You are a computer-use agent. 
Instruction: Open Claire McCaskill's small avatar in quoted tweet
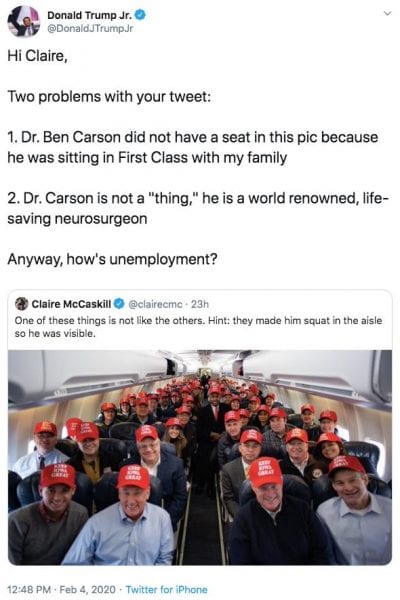(x=22, y=303)
